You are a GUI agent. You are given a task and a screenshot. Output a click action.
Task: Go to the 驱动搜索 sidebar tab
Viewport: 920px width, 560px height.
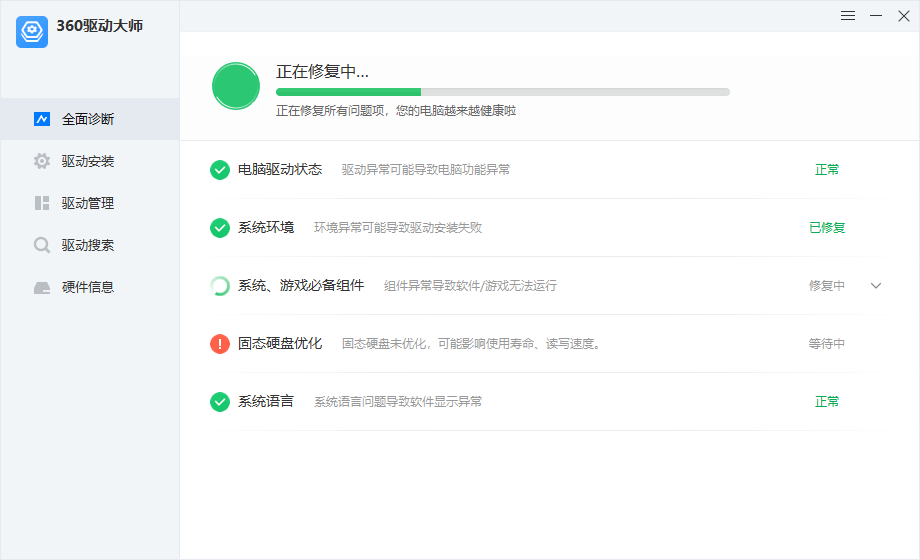(x=90, y=245)
